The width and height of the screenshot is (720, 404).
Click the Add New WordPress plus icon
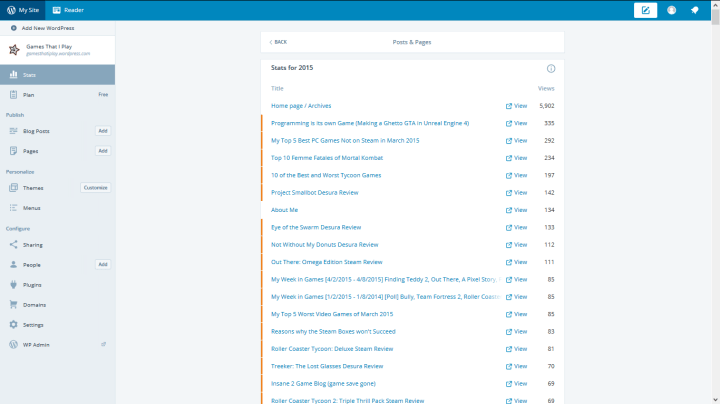tap(14, 28)
